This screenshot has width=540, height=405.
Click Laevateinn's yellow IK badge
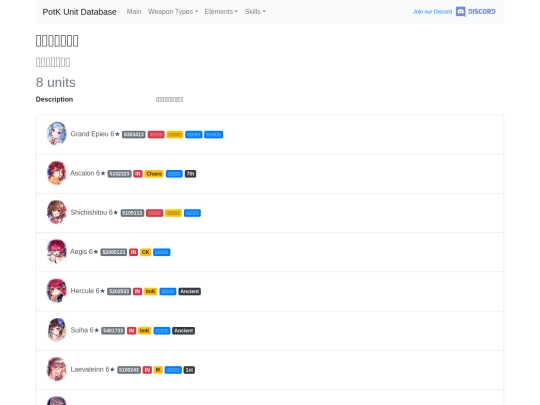click(x=158, y=370)
